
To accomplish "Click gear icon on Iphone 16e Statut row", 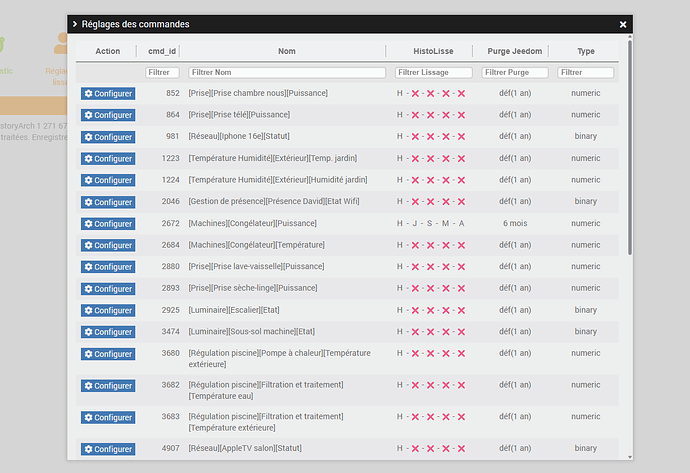I will click(x=88, y=137).
